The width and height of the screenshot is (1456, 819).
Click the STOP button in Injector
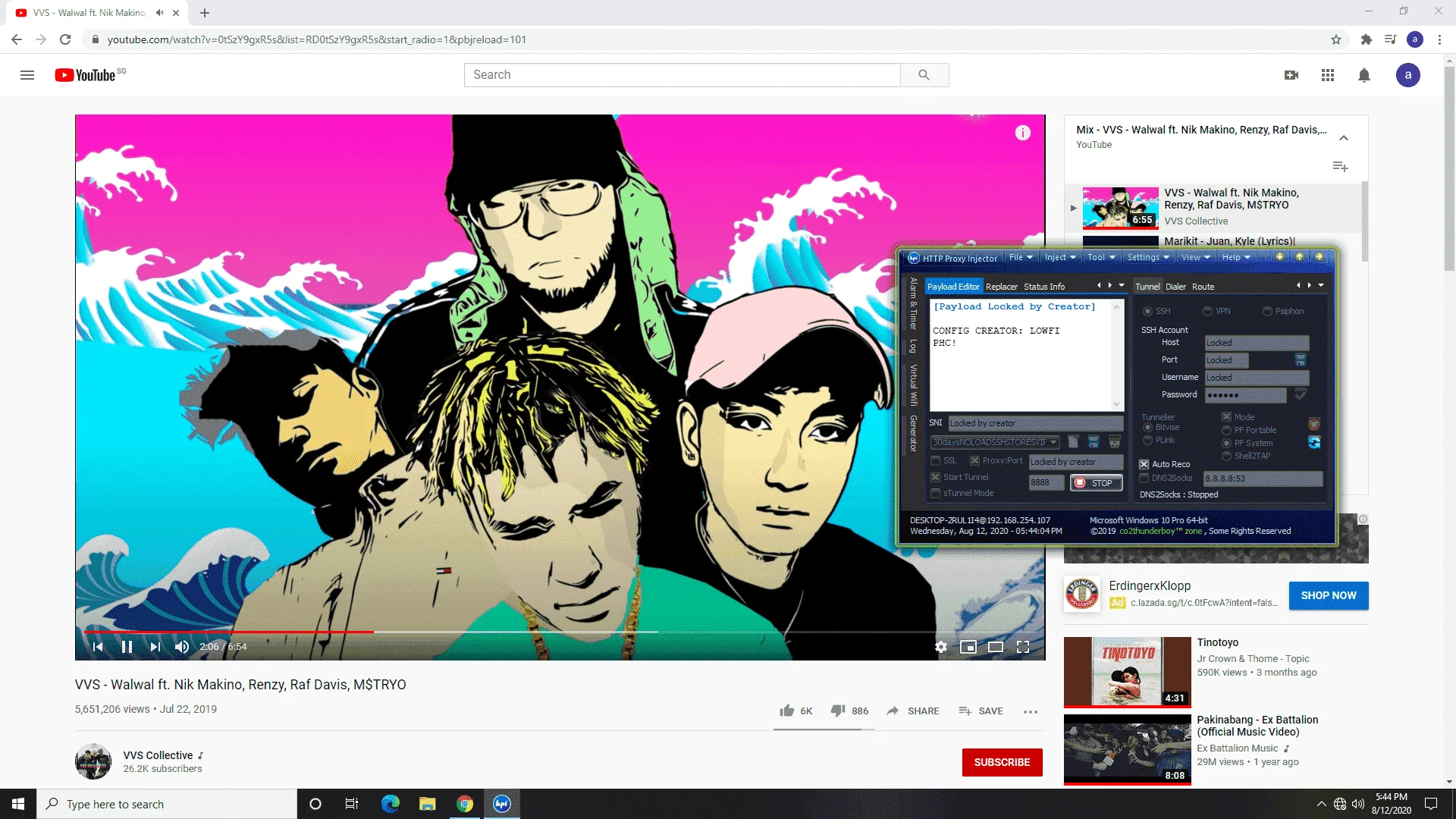point(1096,483)
